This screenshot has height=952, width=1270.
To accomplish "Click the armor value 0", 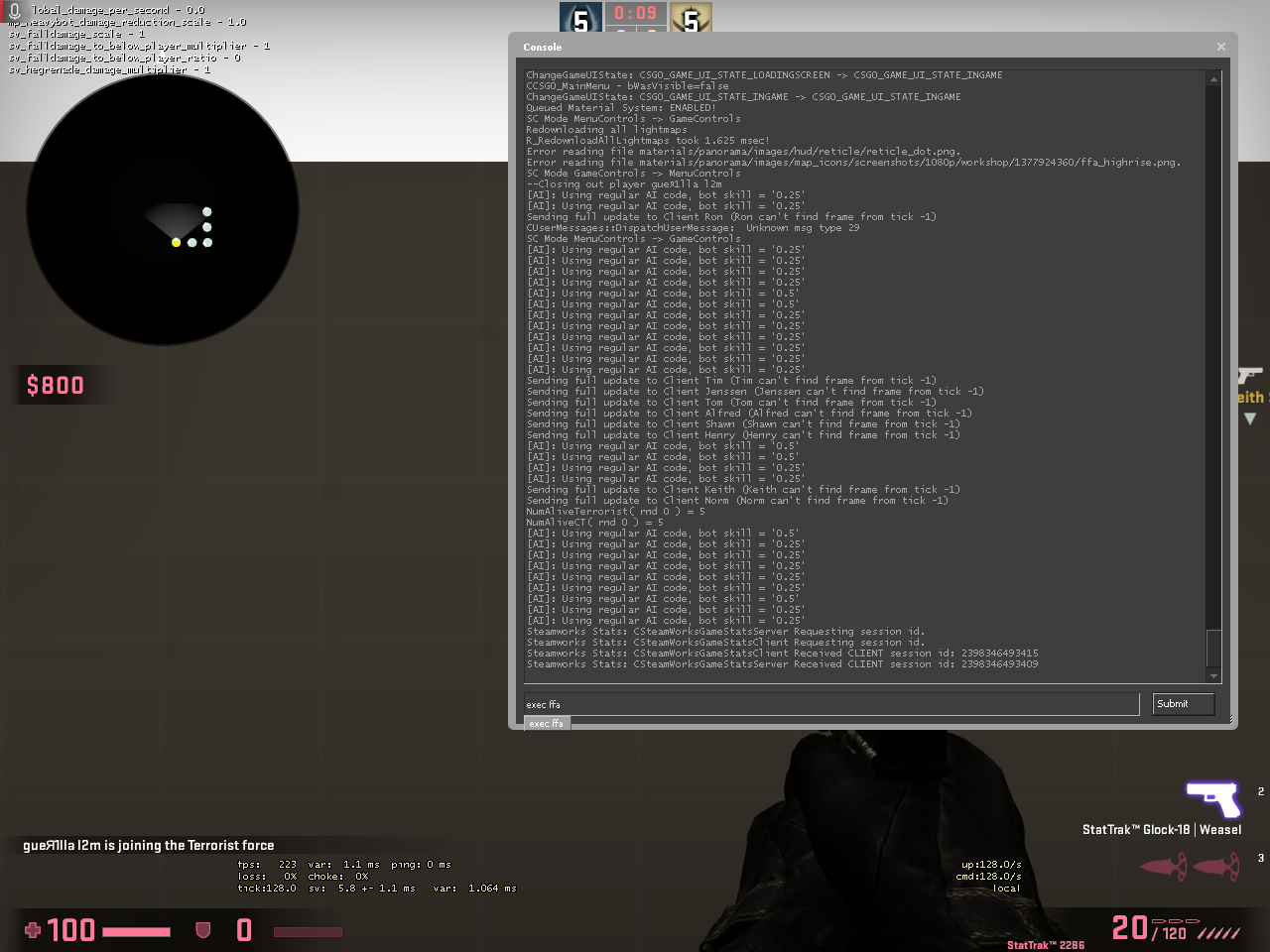I will pyautogui.click(x=244, y=930).
